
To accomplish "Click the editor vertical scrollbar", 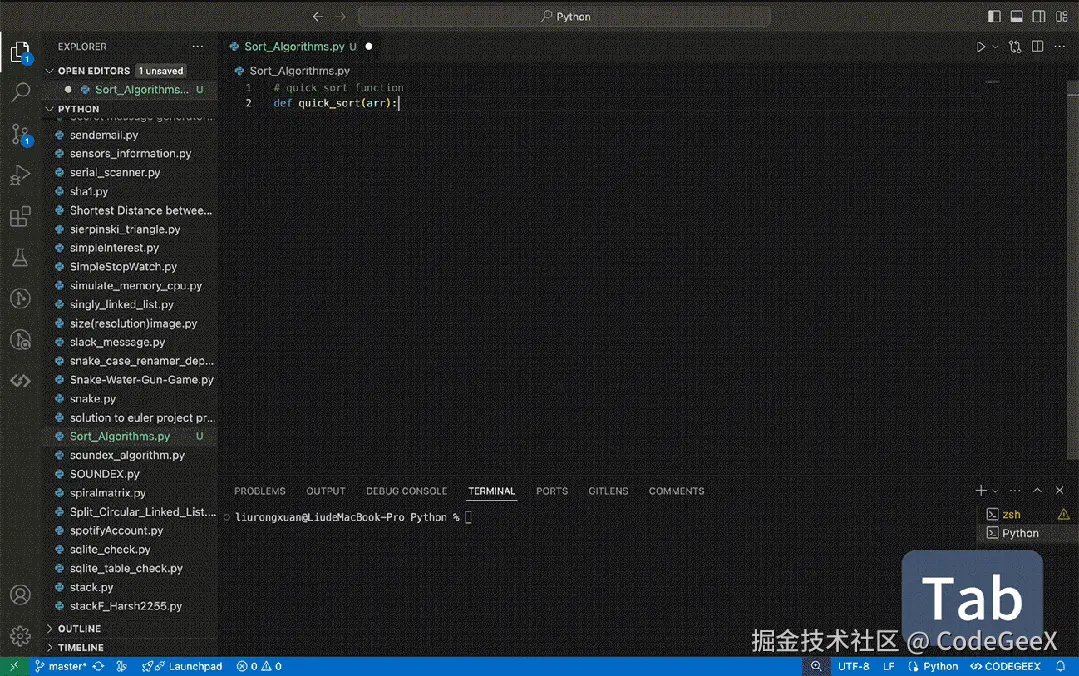I will coord(1073,268).
